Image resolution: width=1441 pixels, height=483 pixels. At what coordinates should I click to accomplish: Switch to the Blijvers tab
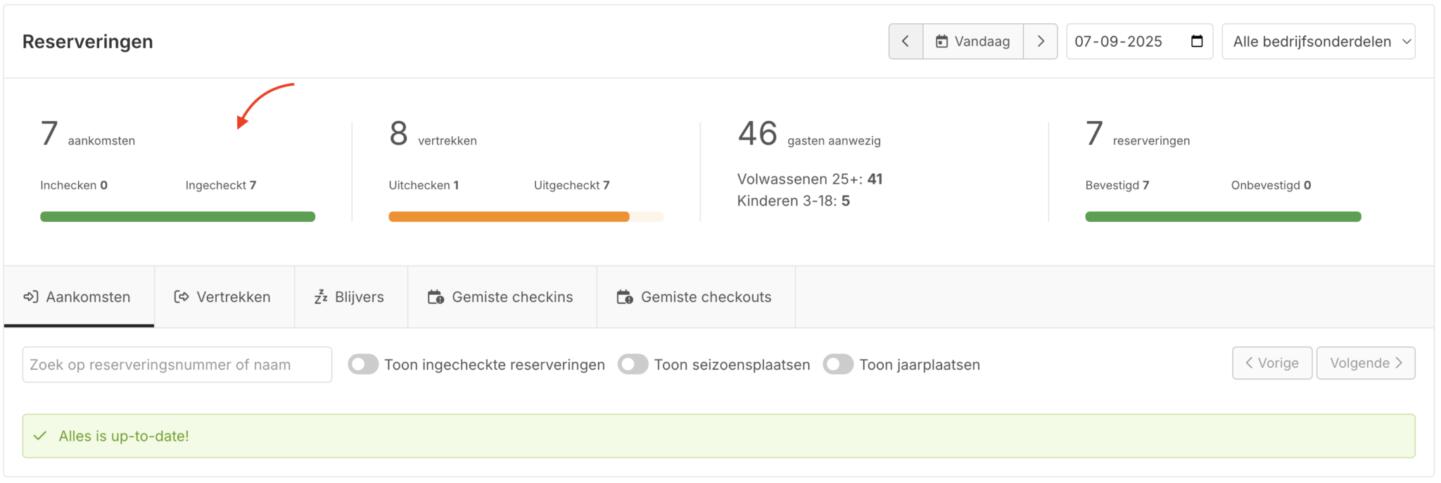click(x=350, y=297)
